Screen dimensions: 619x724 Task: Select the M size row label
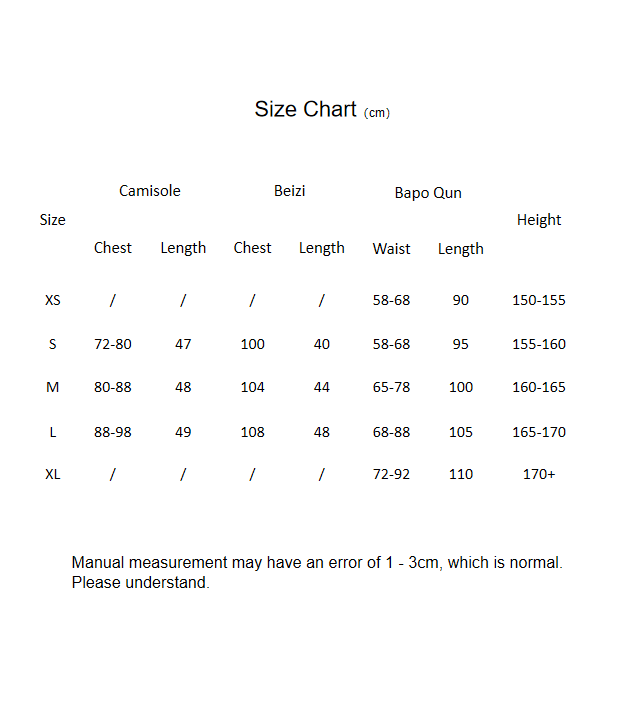click(x=53, y=387)
